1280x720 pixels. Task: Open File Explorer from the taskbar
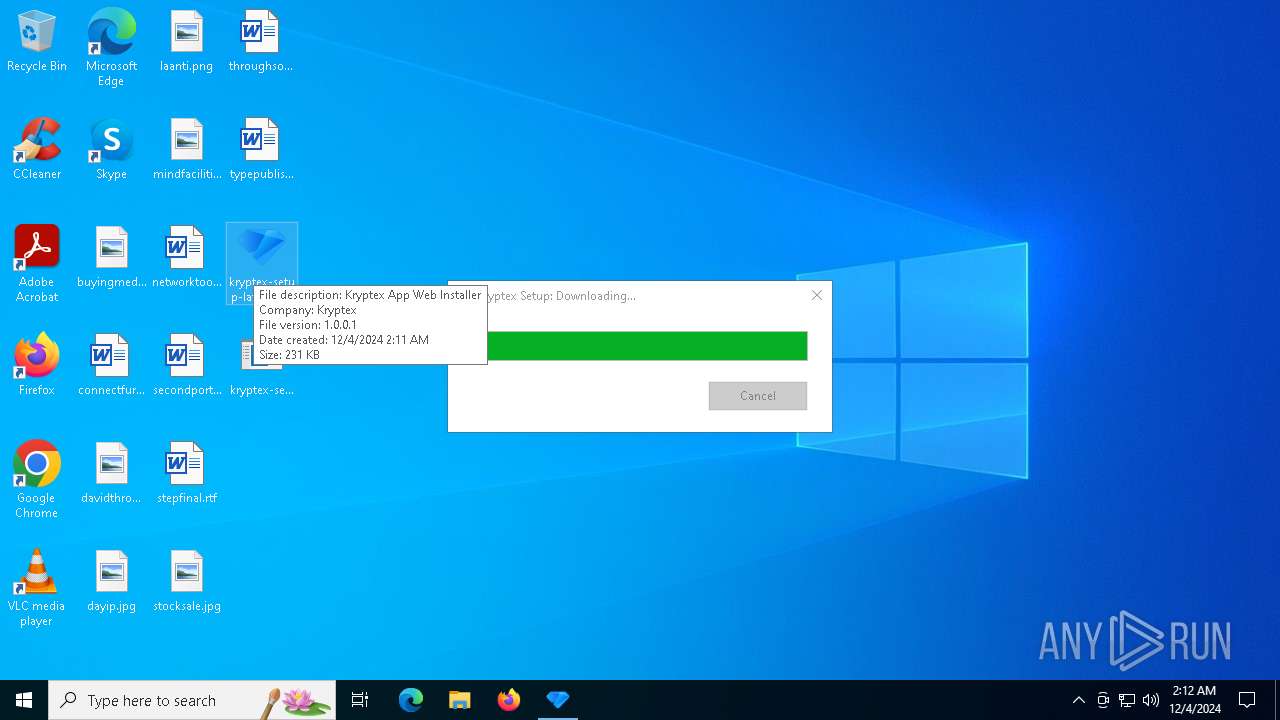460,700
